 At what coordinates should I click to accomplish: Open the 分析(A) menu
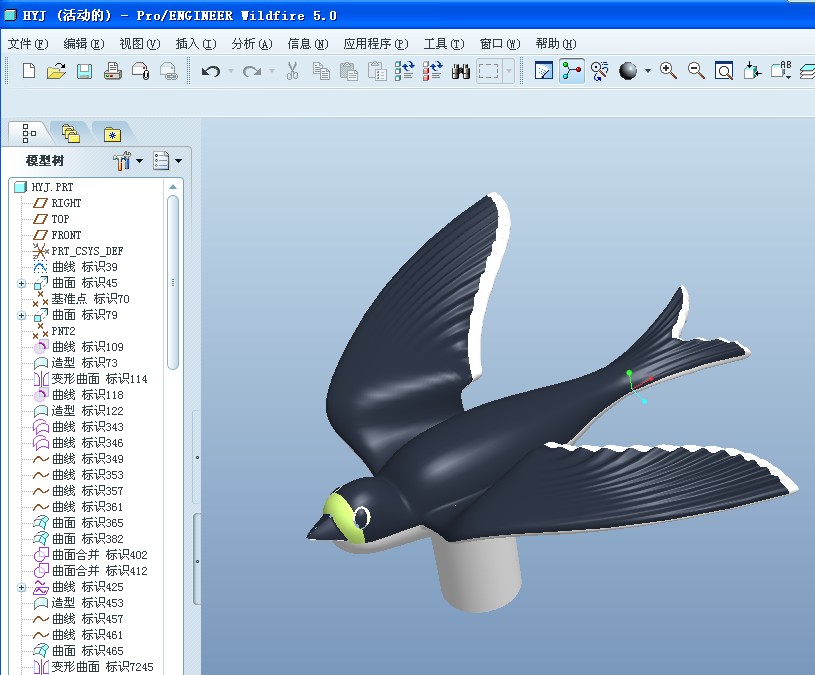coord(252,44)
